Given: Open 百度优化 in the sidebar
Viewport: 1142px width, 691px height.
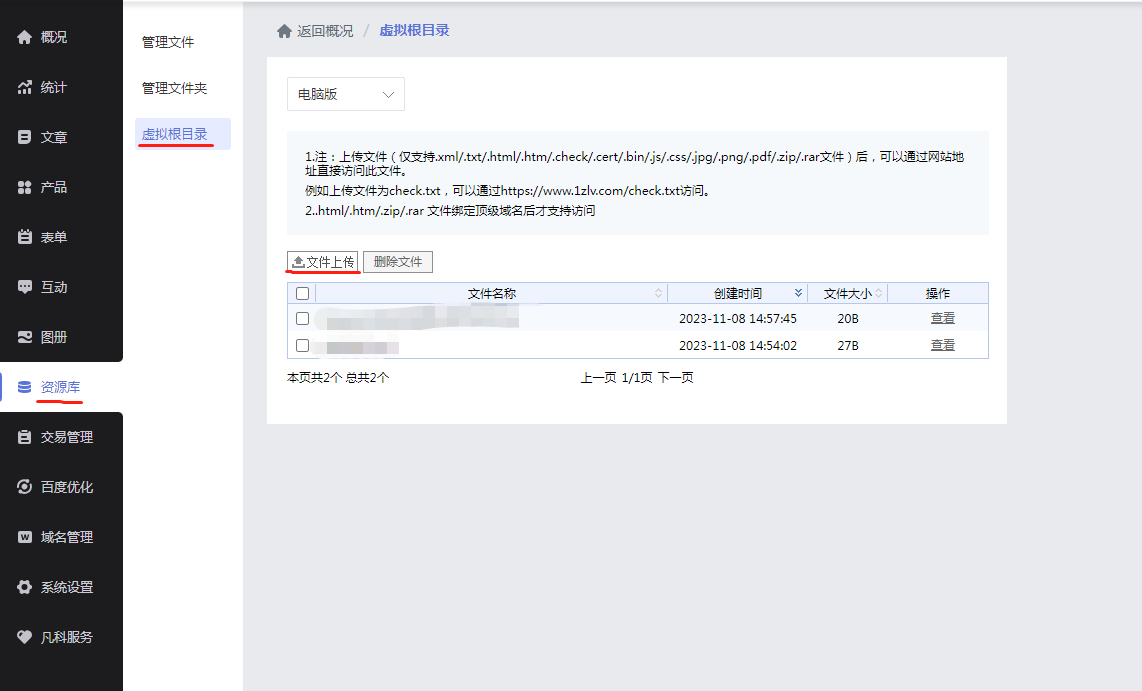Looking at the screenshot, I should pos(67,487).
